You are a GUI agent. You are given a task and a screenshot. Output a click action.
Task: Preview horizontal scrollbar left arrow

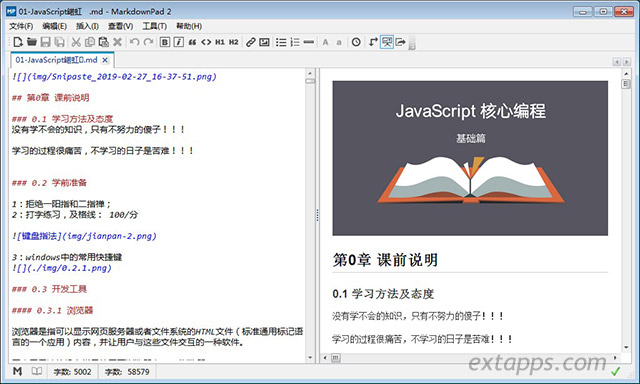325,358
